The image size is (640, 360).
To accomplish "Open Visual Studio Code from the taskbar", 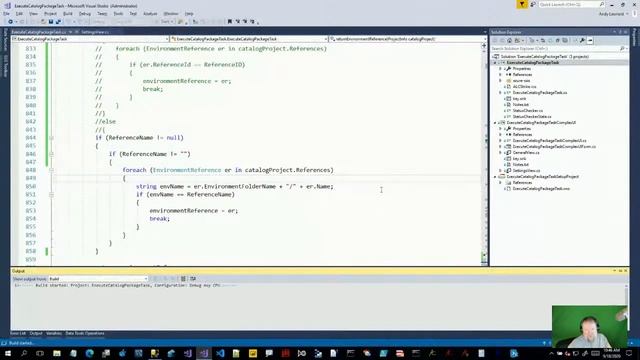I will pos(220,353).
